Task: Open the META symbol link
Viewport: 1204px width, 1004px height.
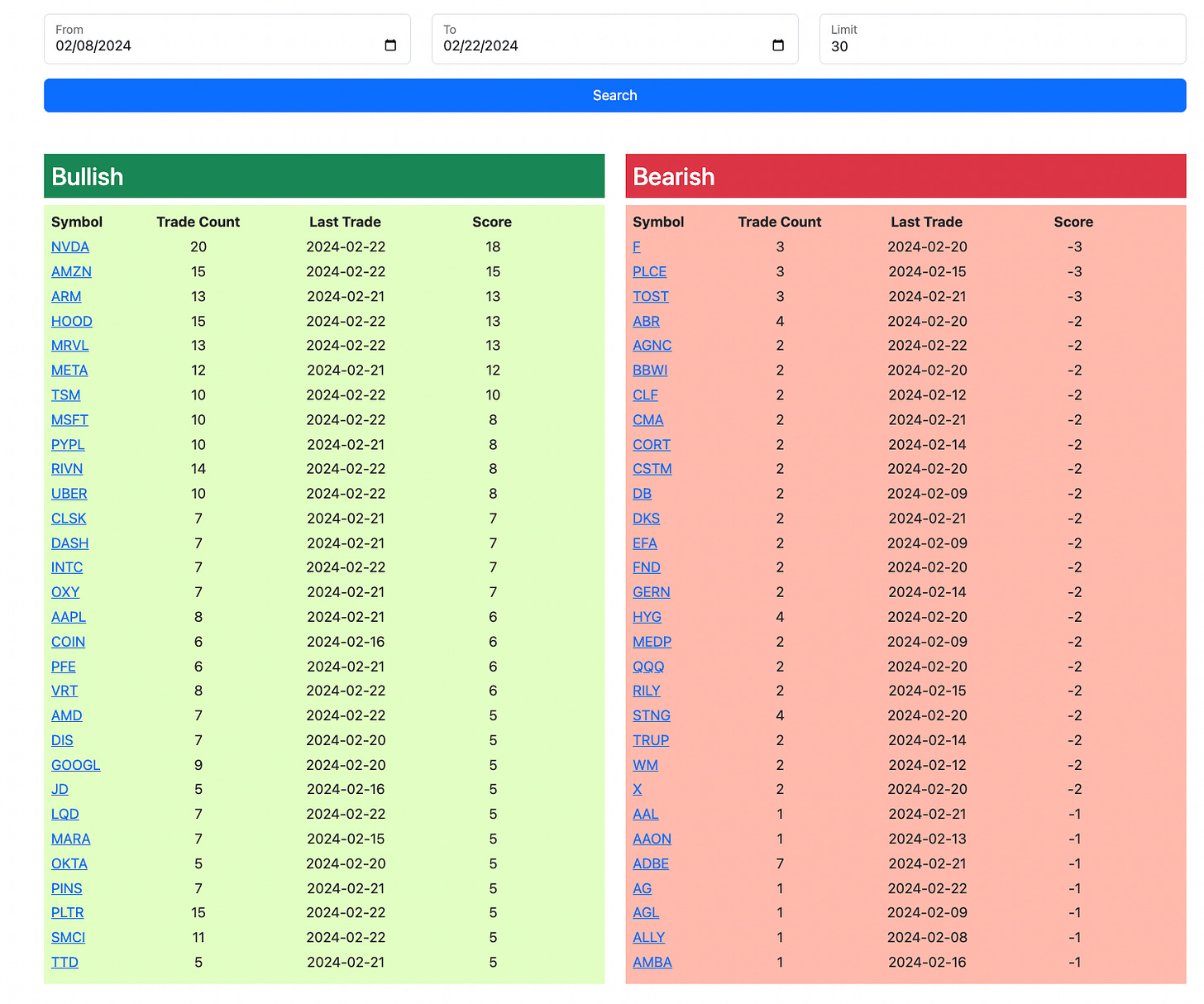Action: coord(69,371)
